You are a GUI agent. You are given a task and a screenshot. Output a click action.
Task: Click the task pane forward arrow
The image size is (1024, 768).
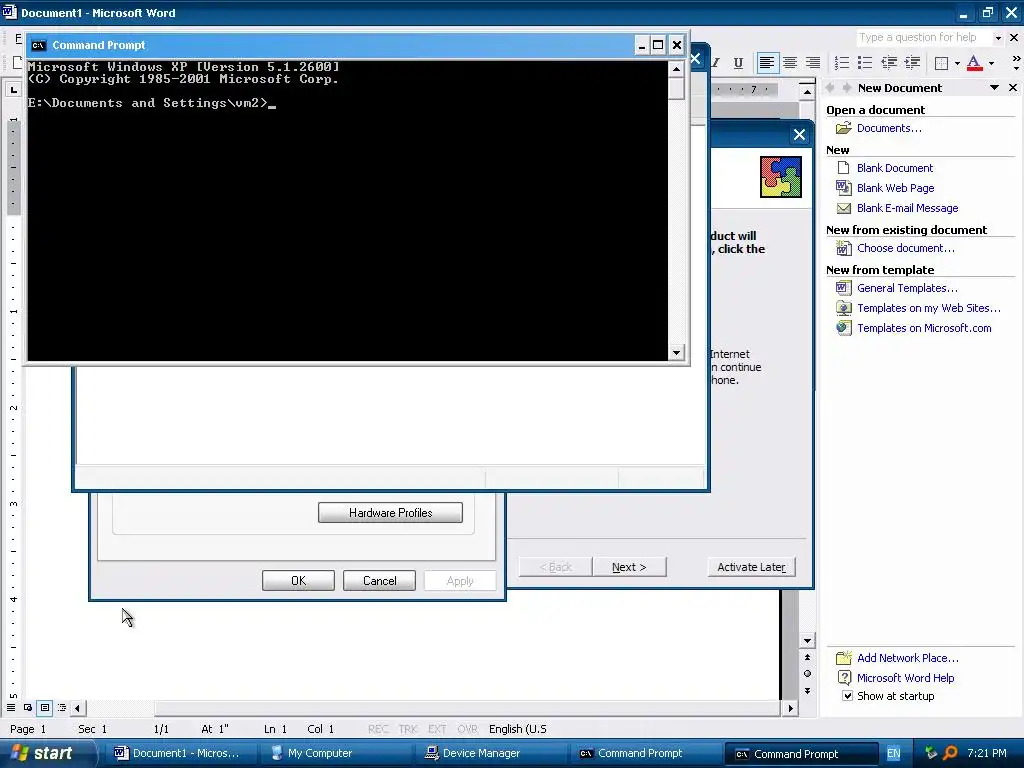pyautogui.click(x=846, y=88)
